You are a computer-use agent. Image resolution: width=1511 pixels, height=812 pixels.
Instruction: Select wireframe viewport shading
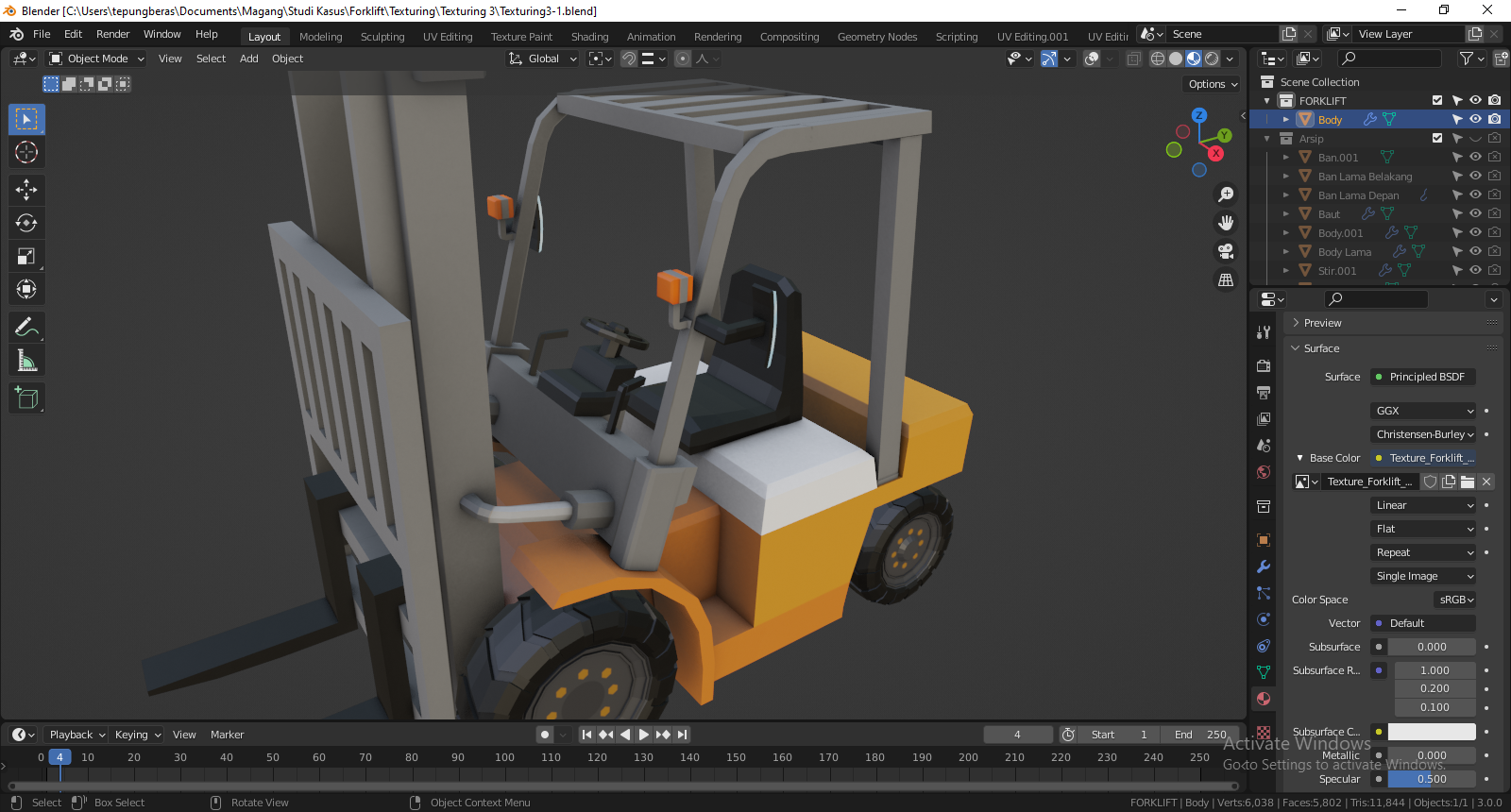click(1158, 59)
